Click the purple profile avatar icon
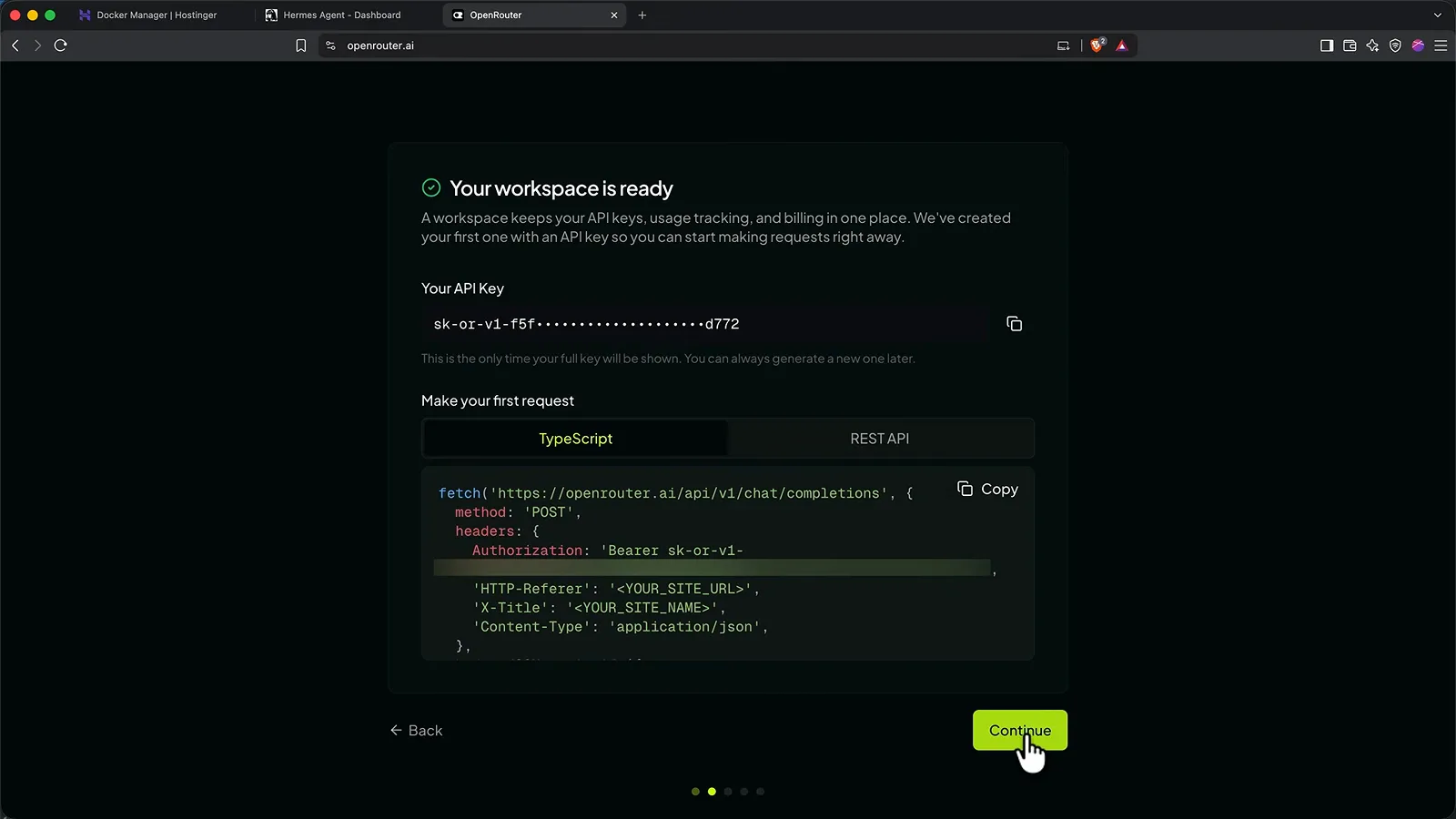1456x819 pixels. point(1418,45)
